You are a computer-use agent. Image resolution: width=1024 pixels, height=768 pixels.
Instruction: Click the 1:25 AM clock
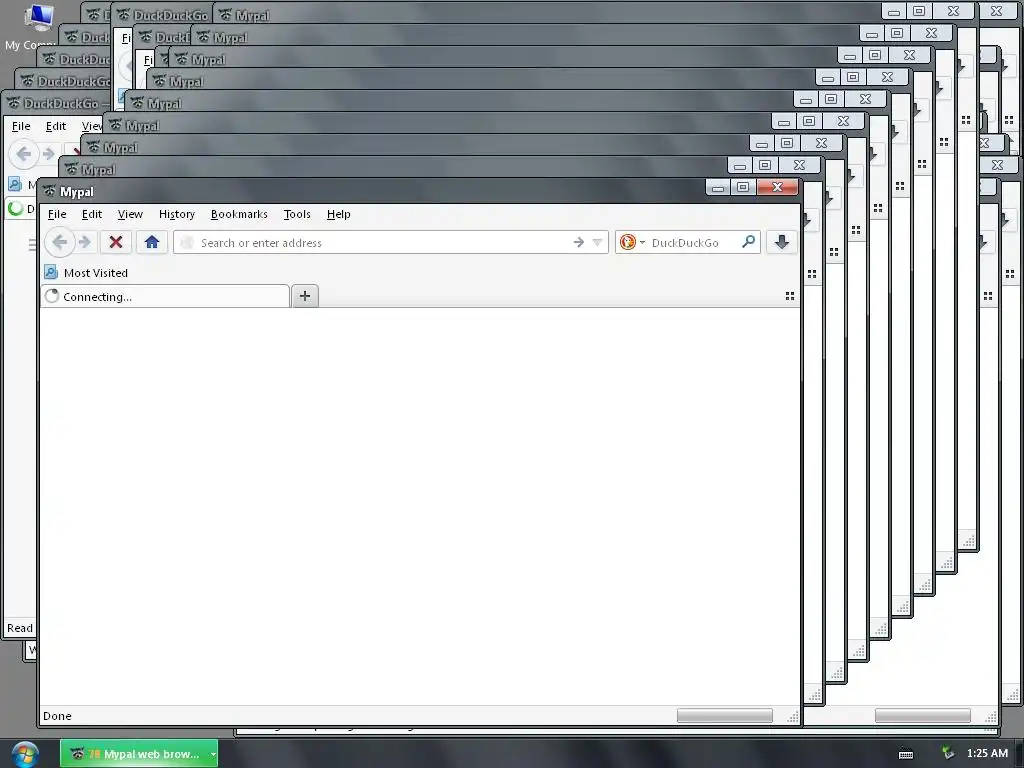pyautogui.click(x=987, y=753)
